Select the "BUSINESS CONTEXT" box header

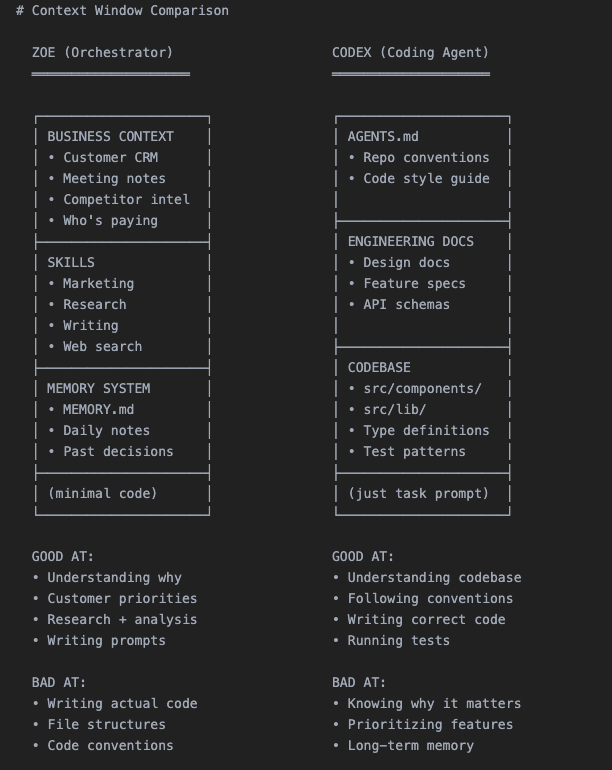pos(110,136)
